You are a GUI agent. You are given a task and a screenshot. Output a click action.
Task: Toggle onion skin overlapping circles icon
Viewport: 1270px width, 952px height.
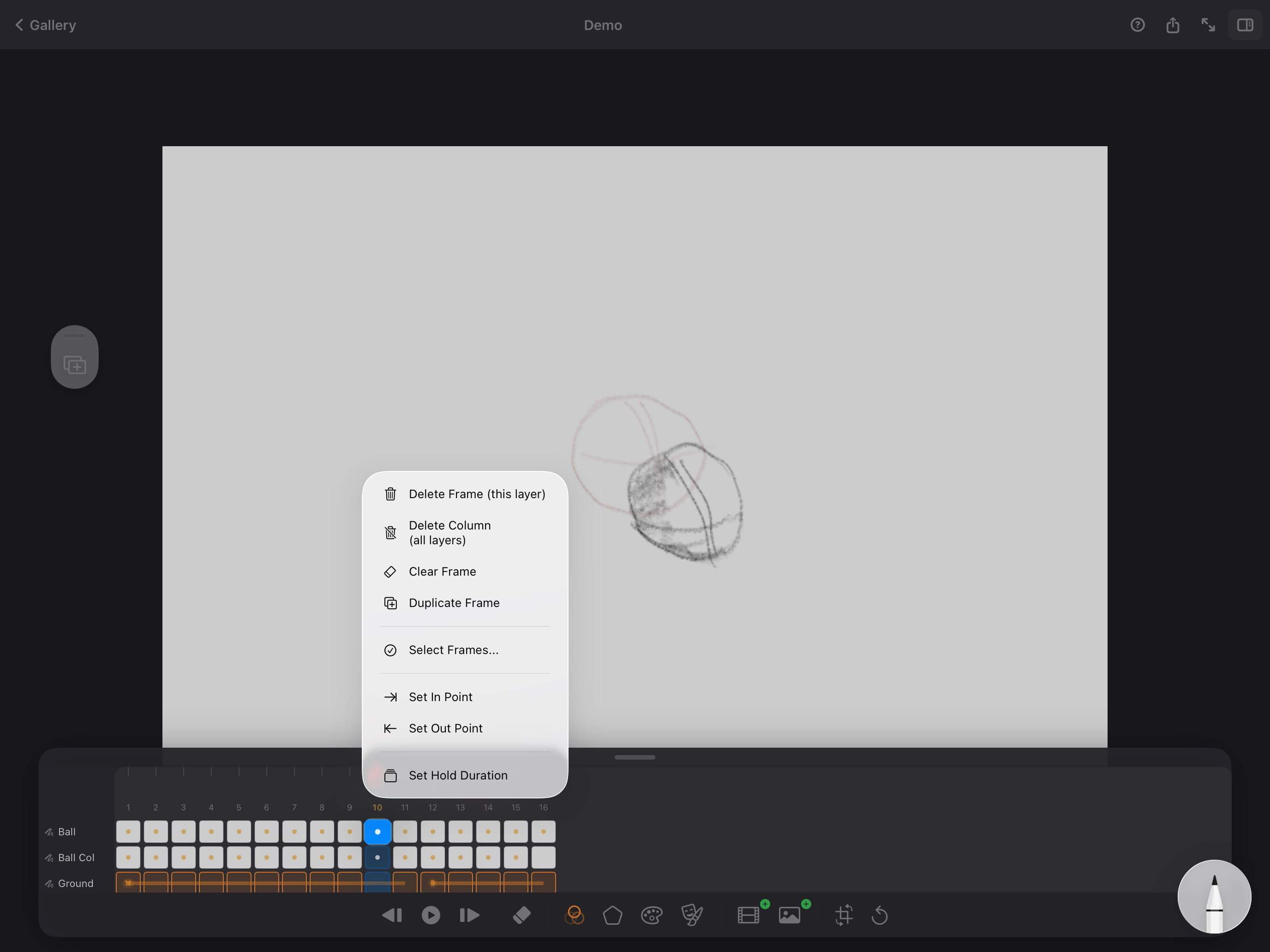[x=574, y=915]
